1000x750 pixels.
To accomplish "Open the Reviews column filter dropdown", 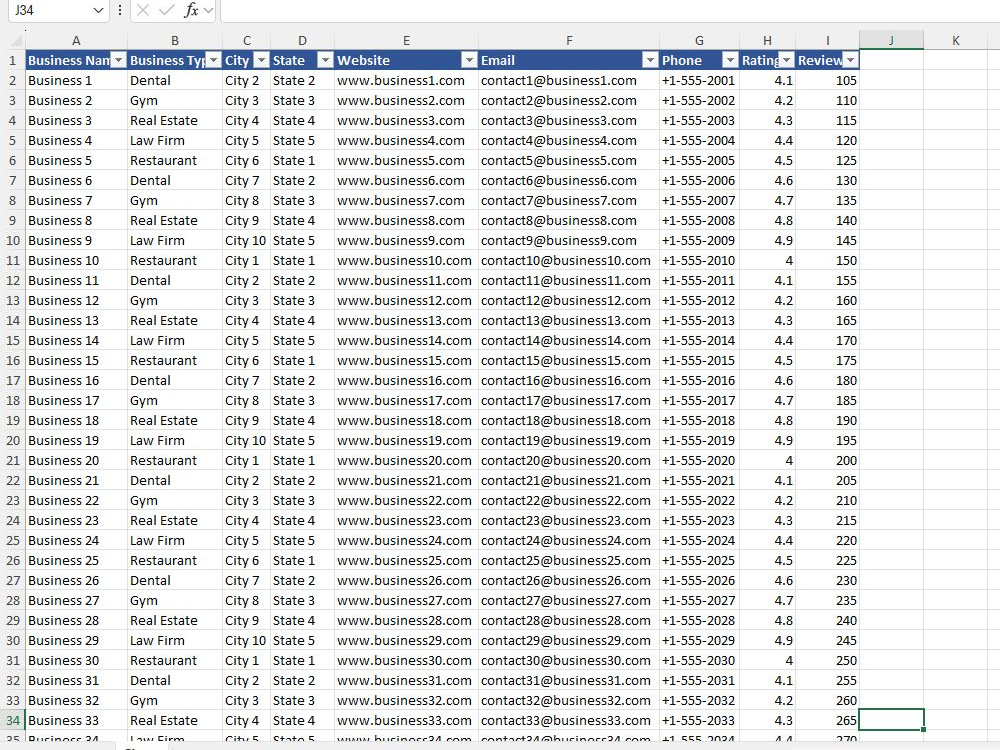I will point(851,60).
